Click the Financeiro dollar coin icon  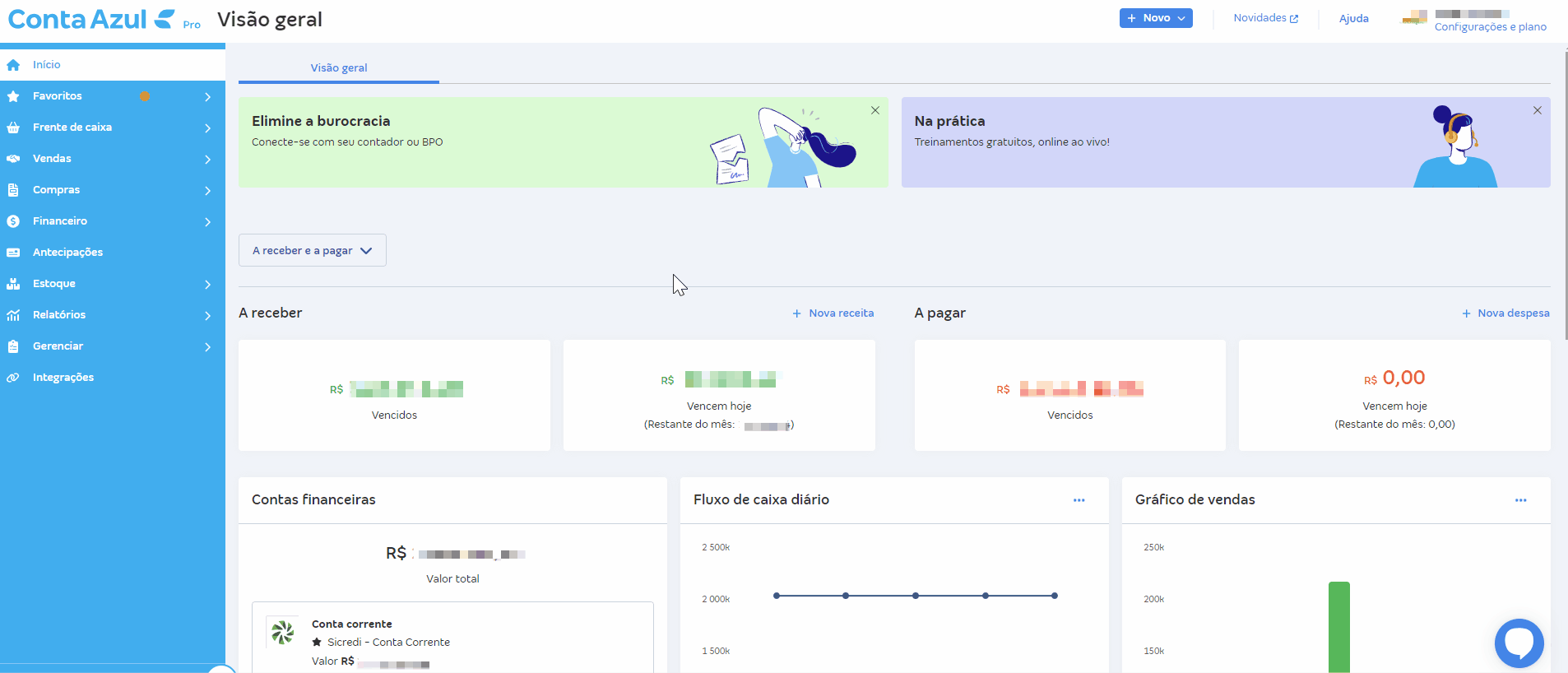[13, 221]
